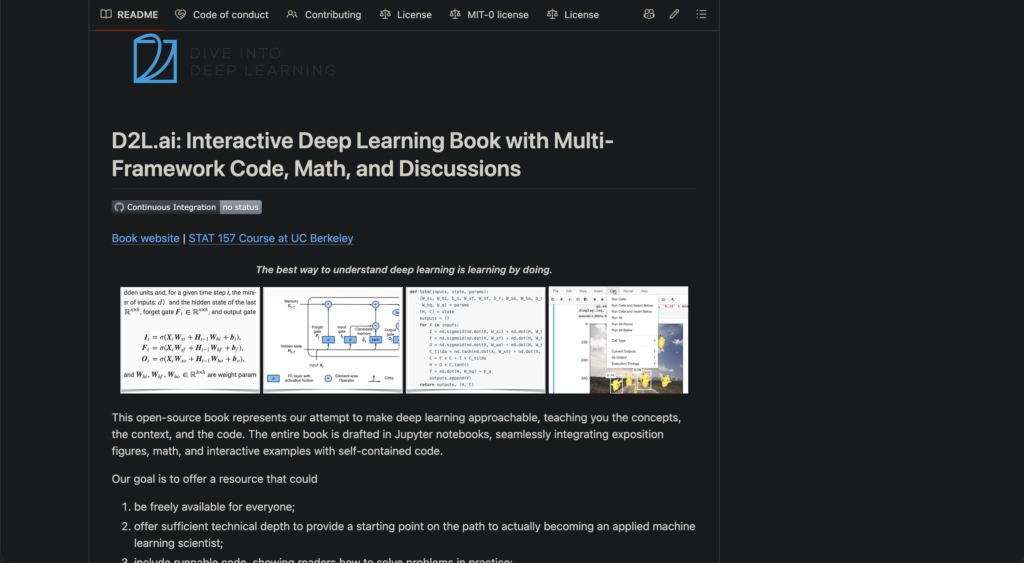This screenshot has height=563, width=1024.
Task: Open the Book website link
Action: tap(146, 238)
